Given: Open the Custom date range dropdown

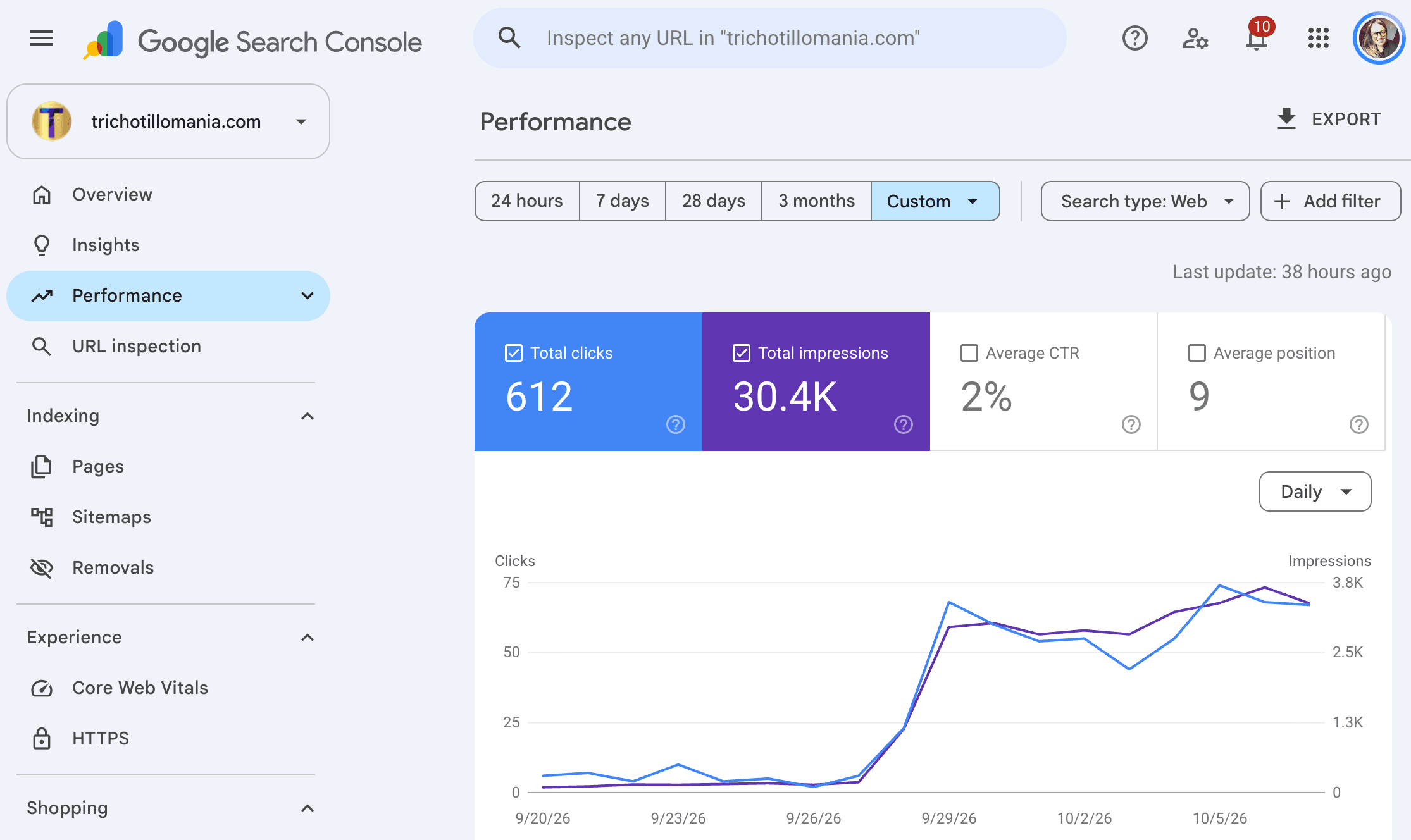Looking at the screenshot, I should coord(935,201).
